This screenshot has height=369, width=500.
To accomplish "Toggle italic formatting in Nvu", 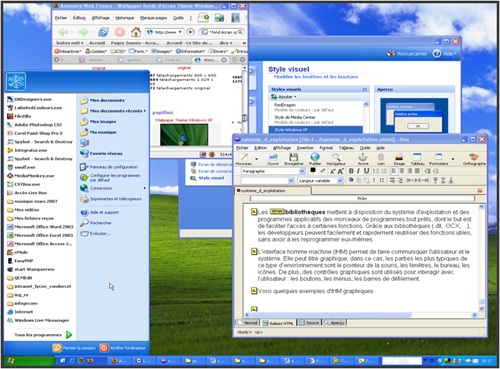I will click(358, 171).
